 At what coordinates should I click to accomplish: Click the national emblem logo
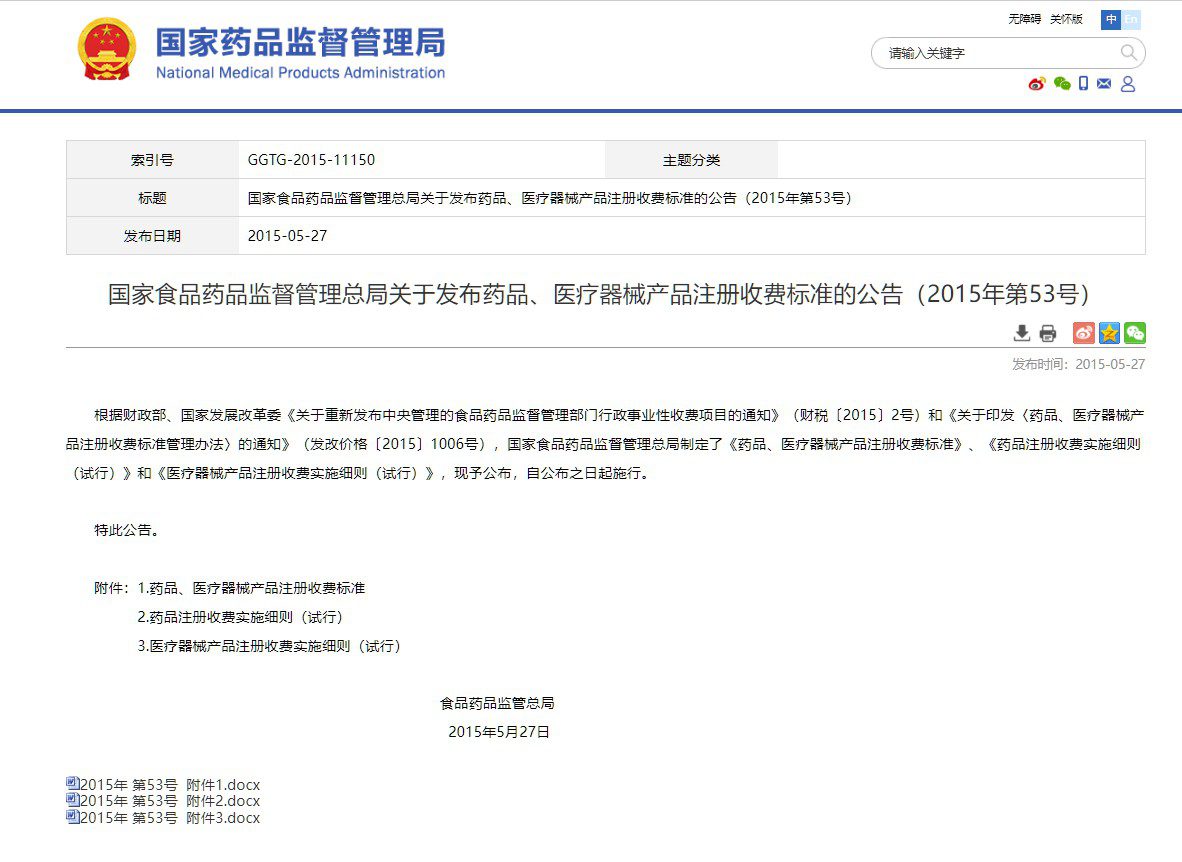coord(107,49)
